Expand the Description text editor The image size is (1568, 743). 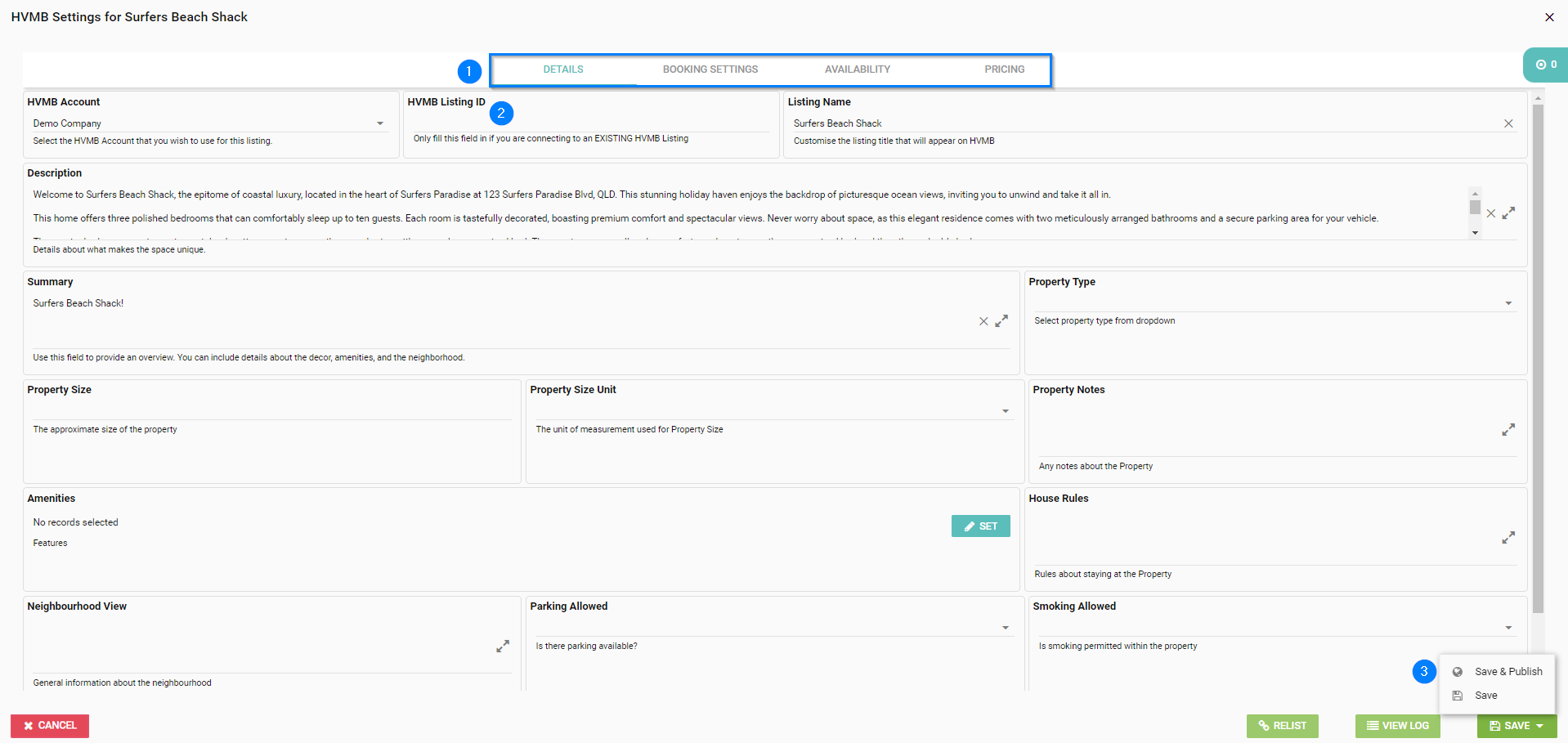[1508, 213]
